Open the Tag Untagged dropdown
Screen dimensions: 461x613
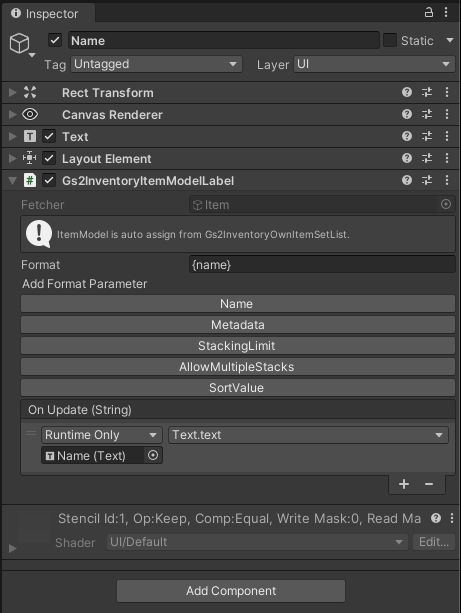pos(156,64)
